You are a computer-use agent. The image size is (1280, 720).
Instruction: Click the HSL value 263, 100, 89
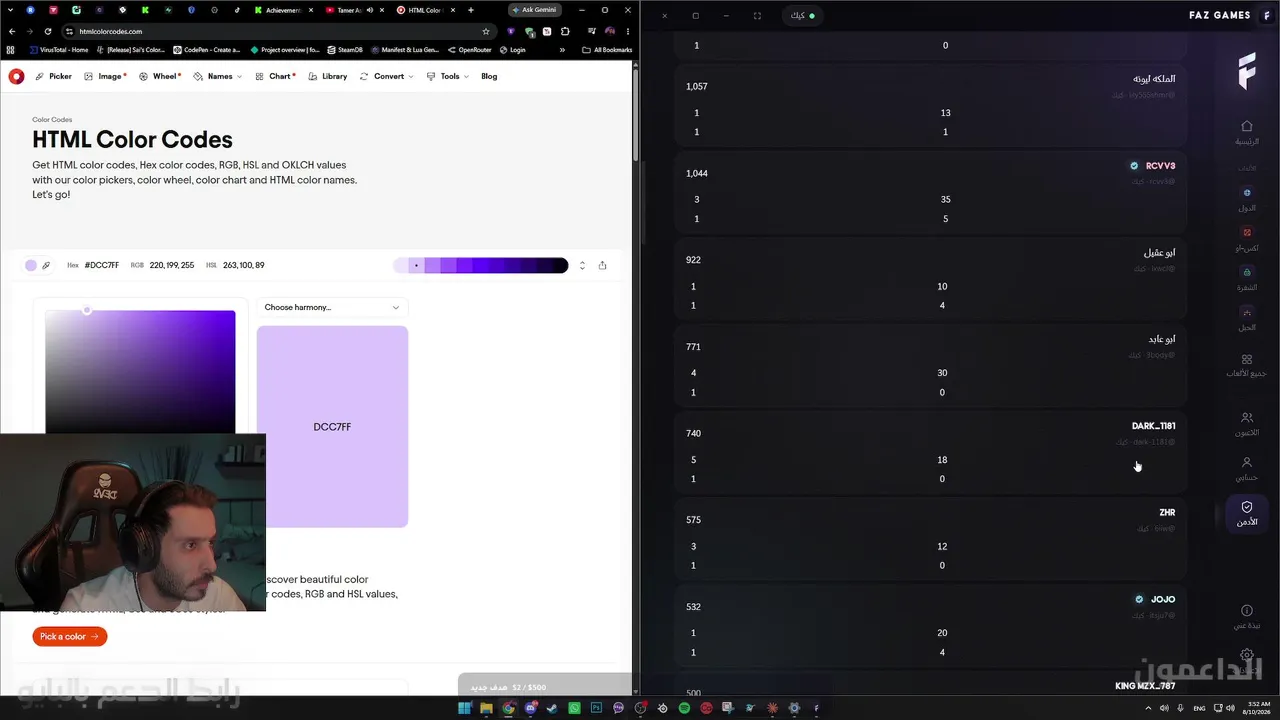coord(243,265)
